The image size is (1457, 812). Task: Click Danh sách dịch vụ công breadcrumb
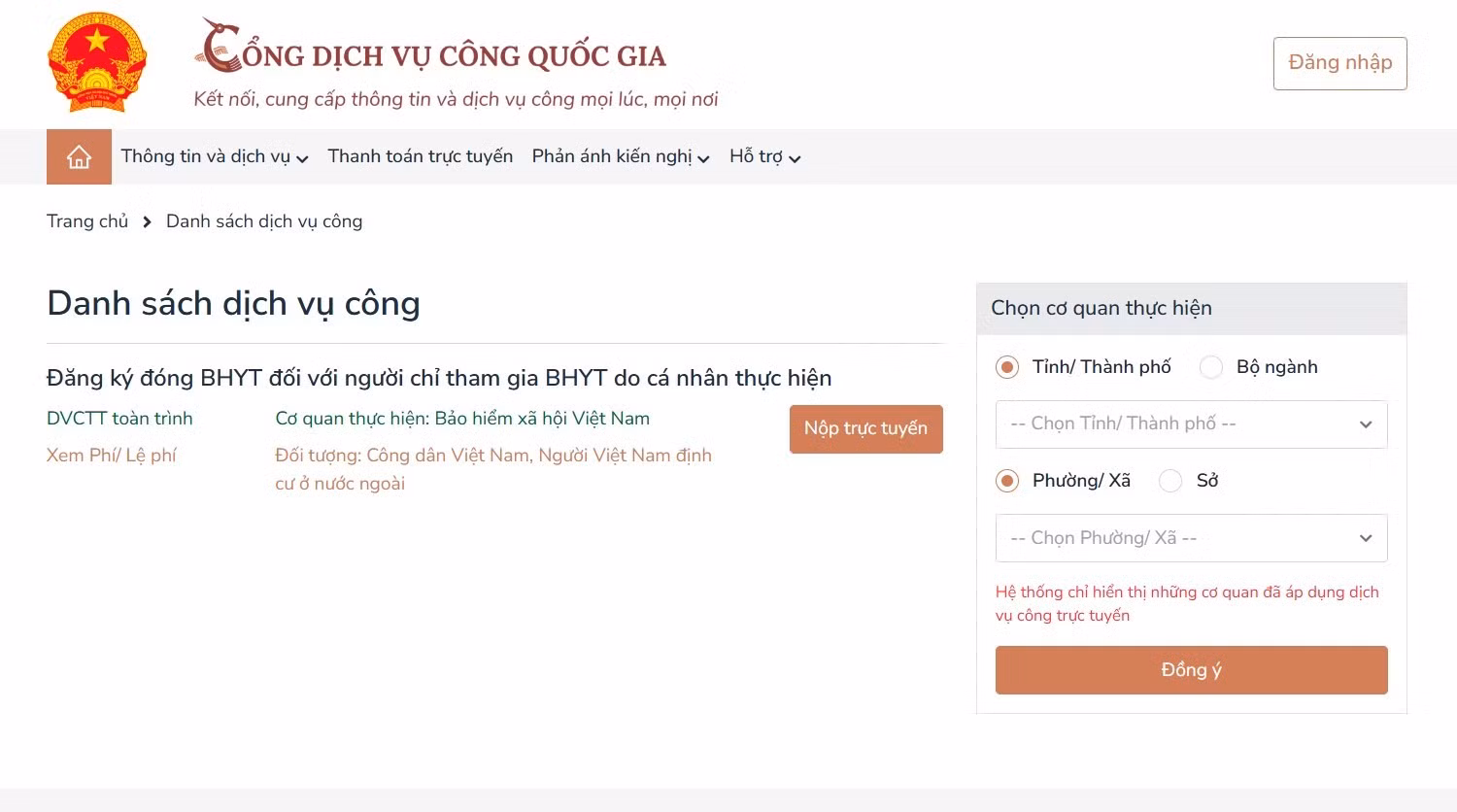(264, 221)
